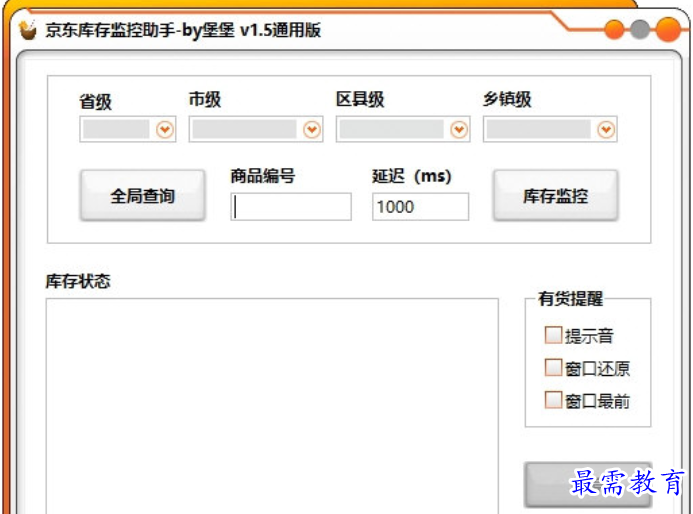
Task: Close the window with the large orange button
Action: (x=668, y=30)
